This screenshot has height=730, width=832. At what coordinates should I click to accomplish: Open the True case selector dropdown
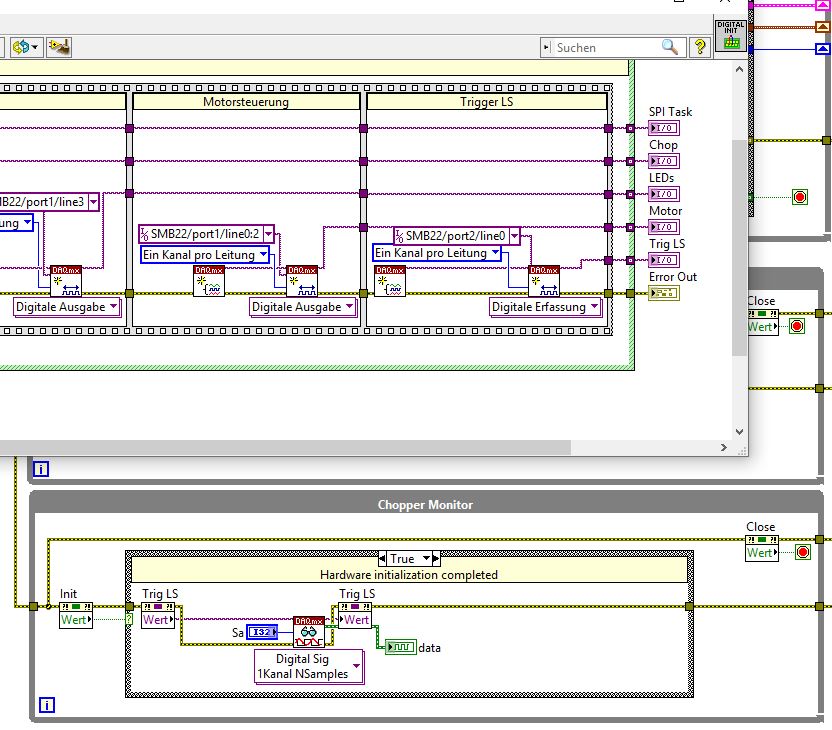(426, 558)
